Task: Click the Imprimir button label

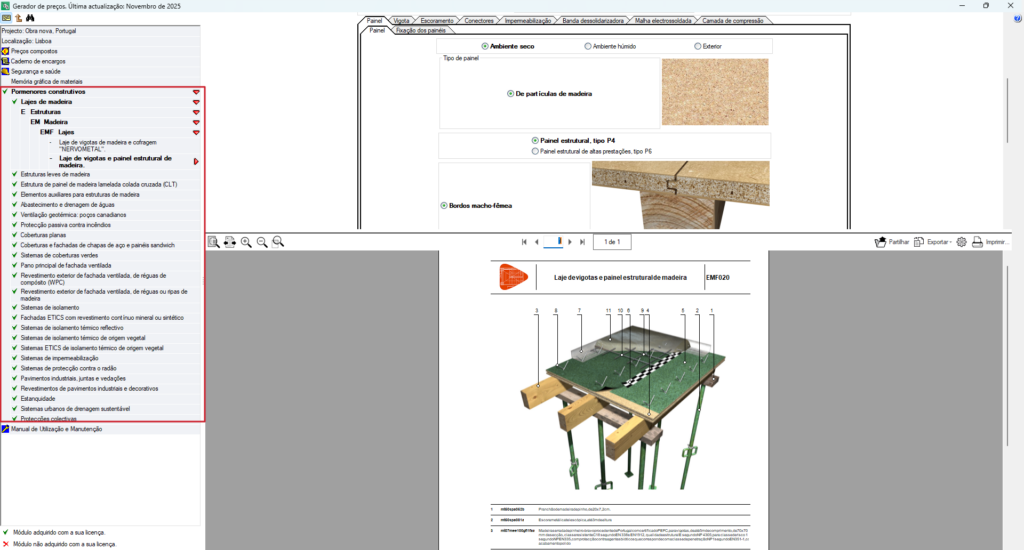Action: click(x=997, y=242)
